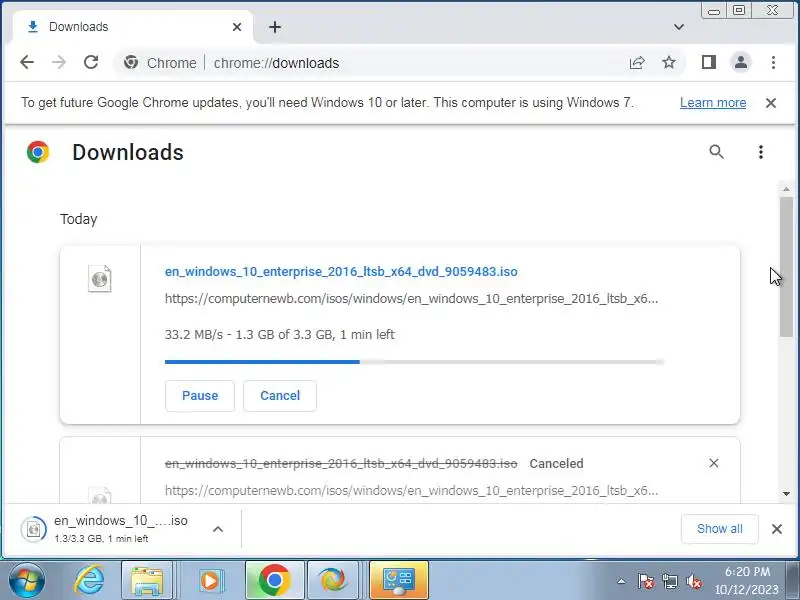Viewport: 800px width, 600px height.
Task: Click the Today date heading
Action: point(79,219)
